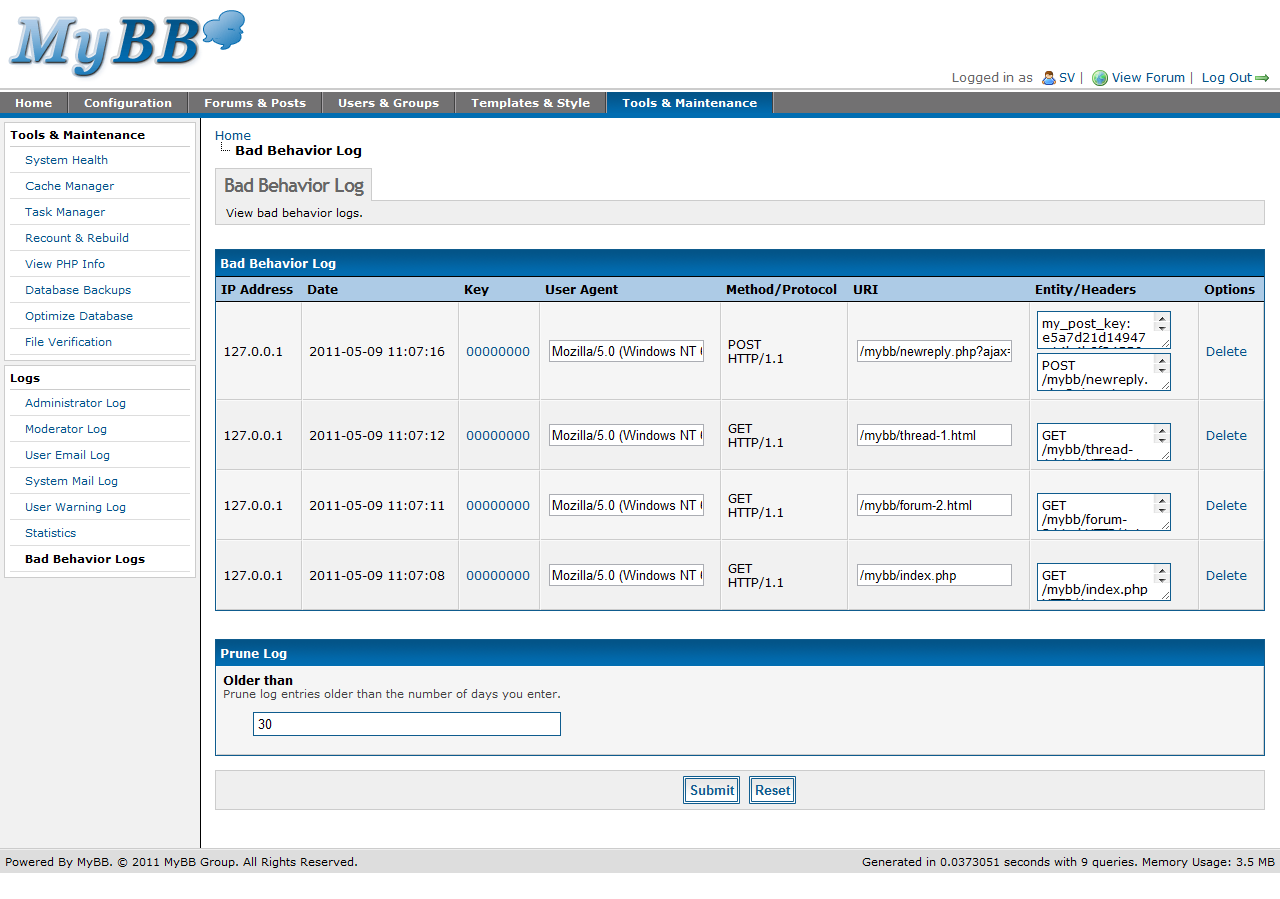
Task: Open the Administrator Log page
Action: click(75, 403)
